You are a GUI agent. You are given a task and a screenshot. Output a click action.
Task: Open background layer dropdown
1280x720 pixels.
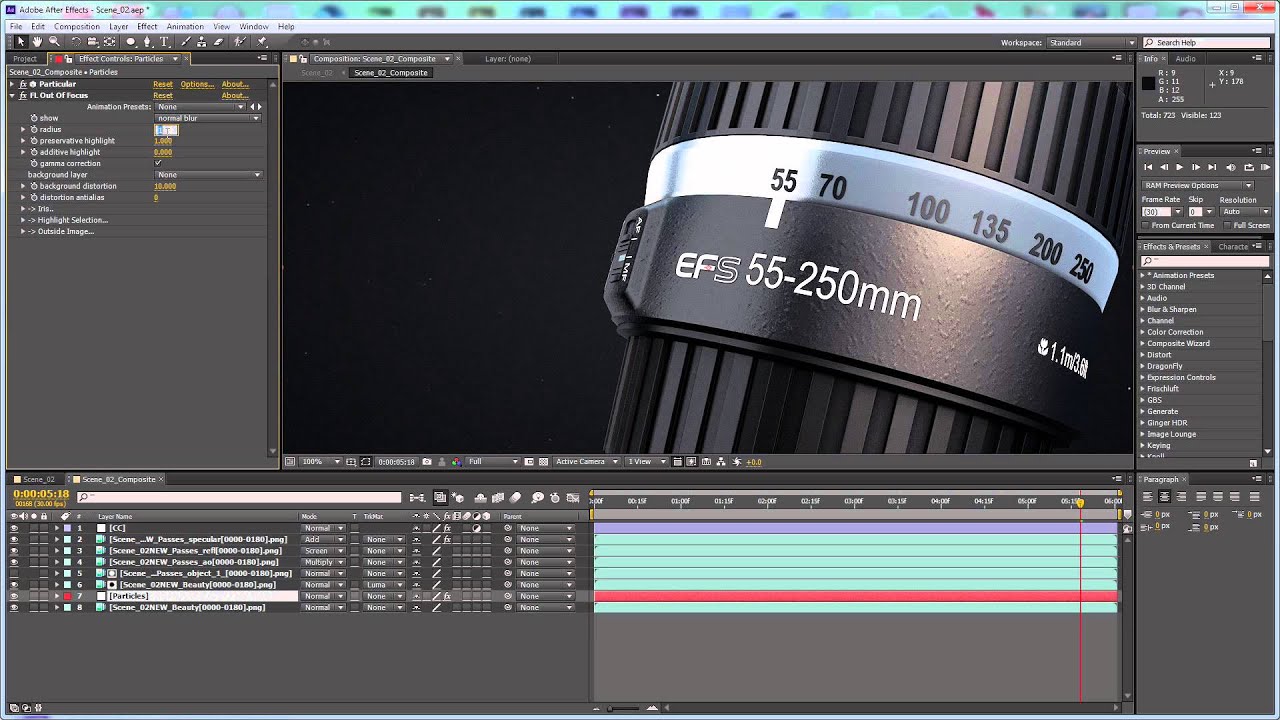[208, 175]
